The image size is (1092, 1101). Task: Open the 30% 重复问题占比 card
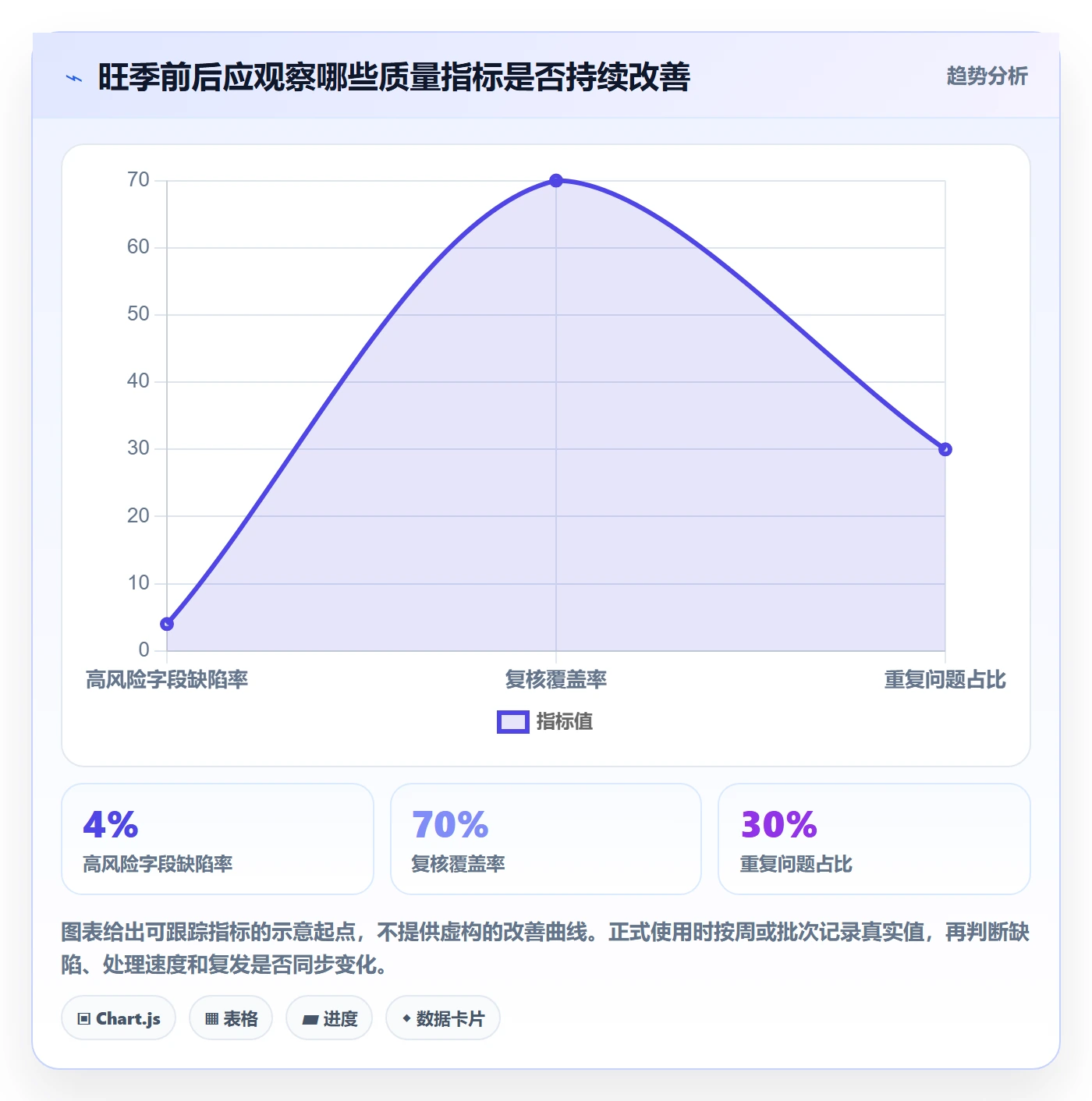coord(874,839)
